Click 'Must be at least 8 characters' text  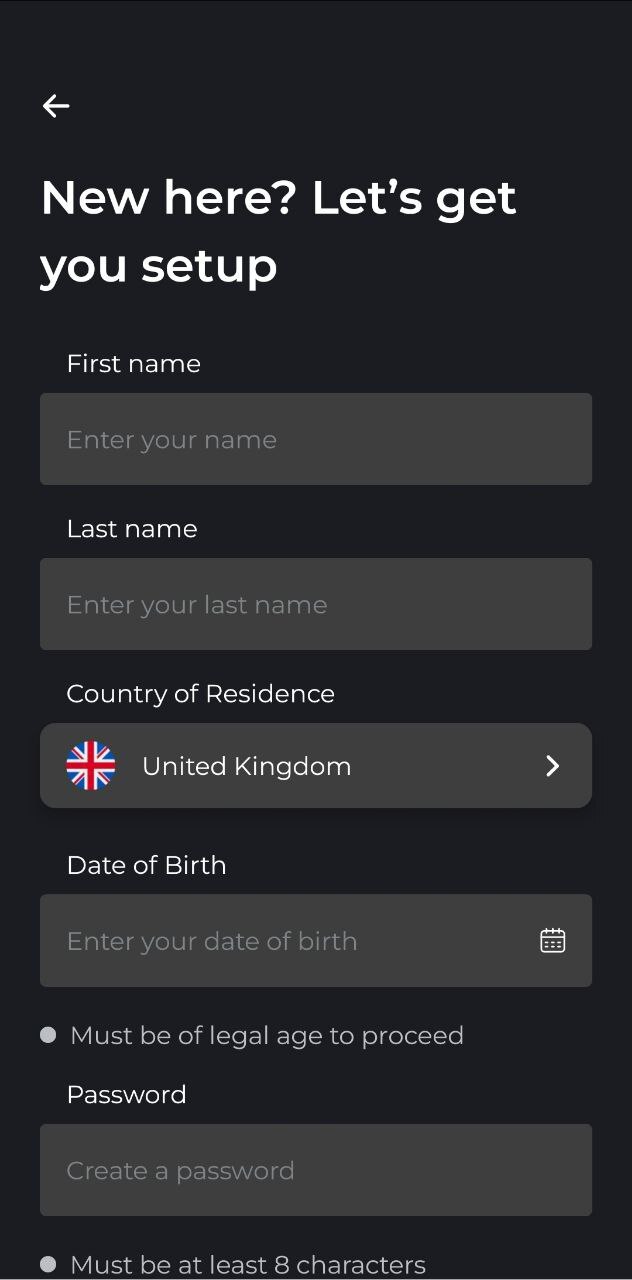tap(248, 1265)
